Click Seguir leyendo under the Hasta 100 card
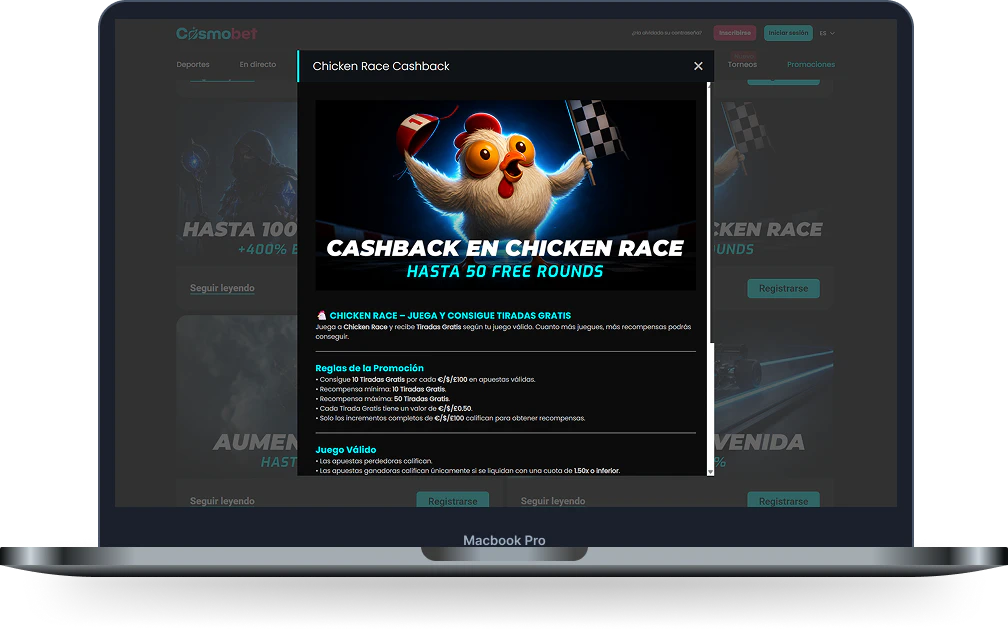This screenshot has width=1008, height=632. tap(222, 288)
